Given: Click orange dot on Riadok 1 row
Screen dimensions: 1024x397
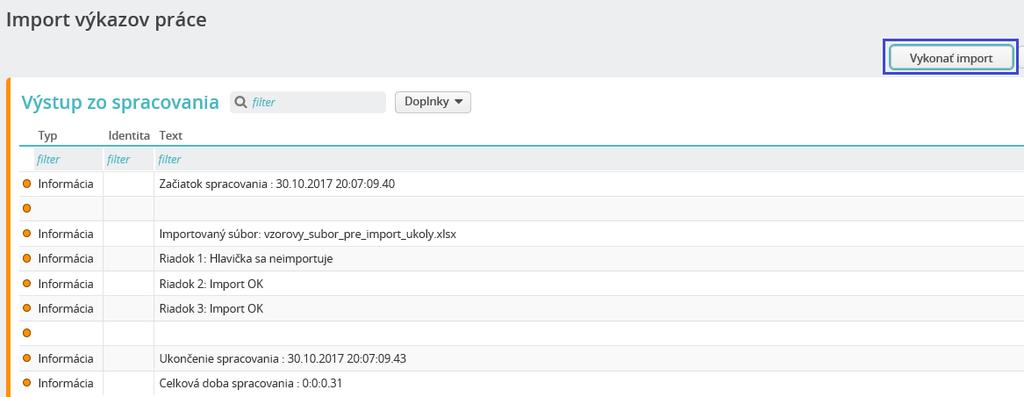Looking at the screenshot, I should 27,259.
